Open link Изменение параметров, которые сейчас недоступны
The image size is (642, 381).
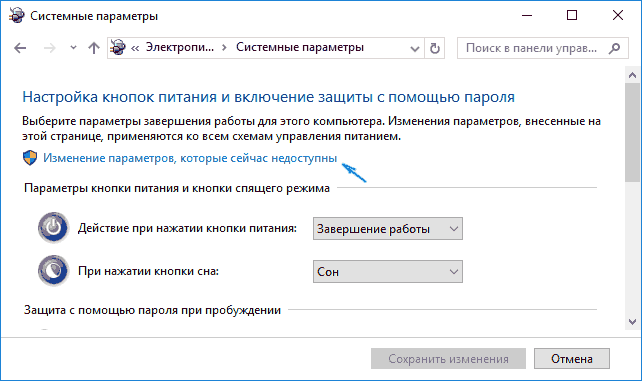(190, 158)
